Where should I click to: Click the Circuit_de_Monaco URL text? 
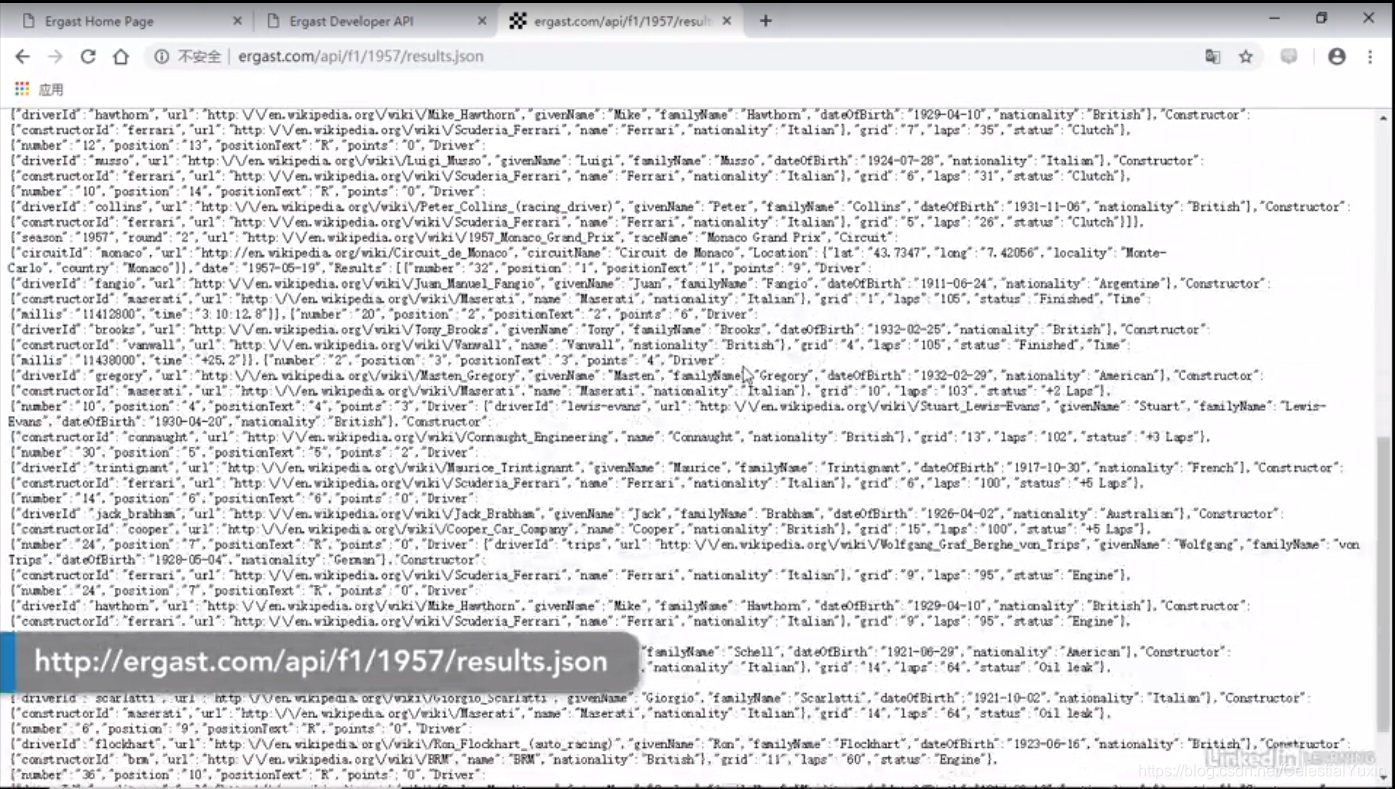click(x=378, y=253)
